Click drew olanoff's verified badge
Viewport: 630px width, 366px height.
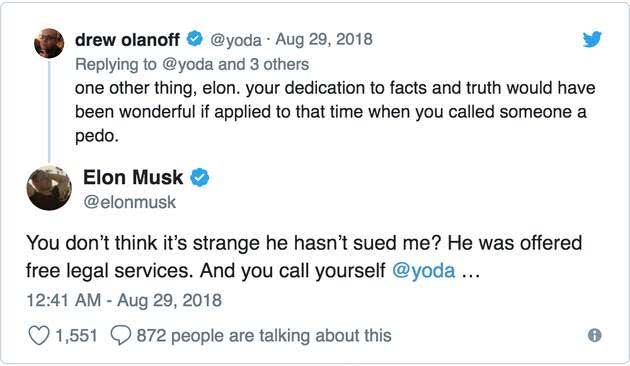tap(195, 39)
